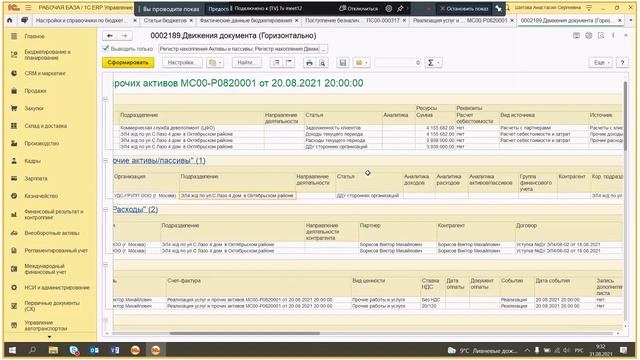Open the sum Σ dropdown arrow
640x360 pixels.
point(438,63)
